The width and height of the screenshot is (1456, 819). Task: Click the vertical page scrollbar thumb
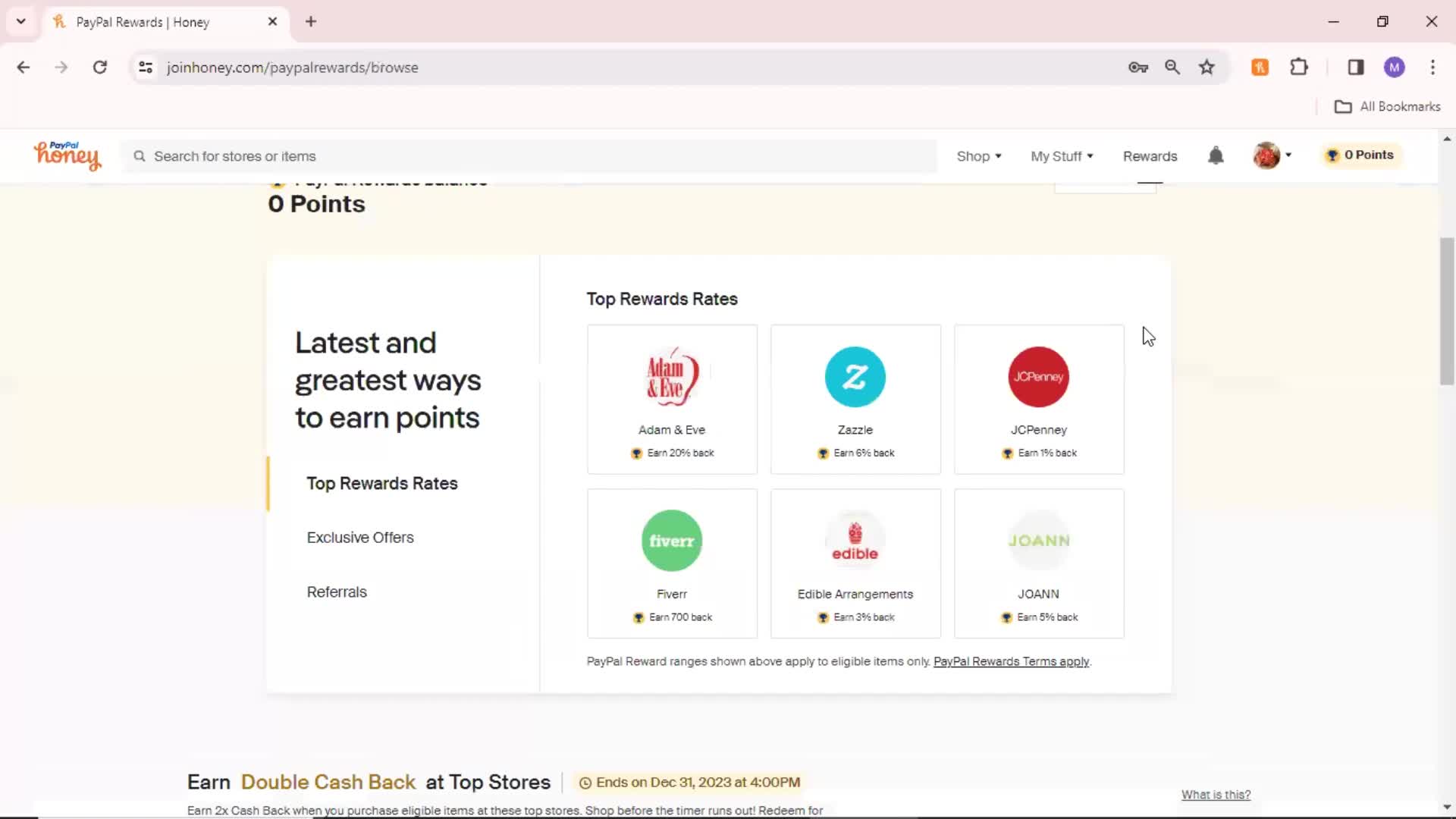click(x=1447, y=311)
